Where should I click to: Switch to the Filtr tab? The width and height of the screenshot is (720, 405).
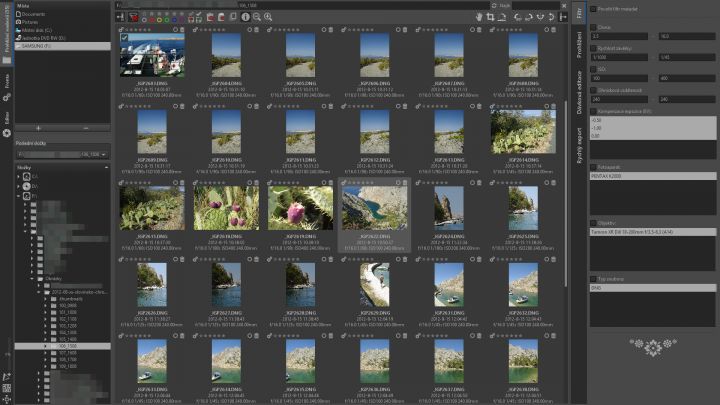tap(579, 12)
